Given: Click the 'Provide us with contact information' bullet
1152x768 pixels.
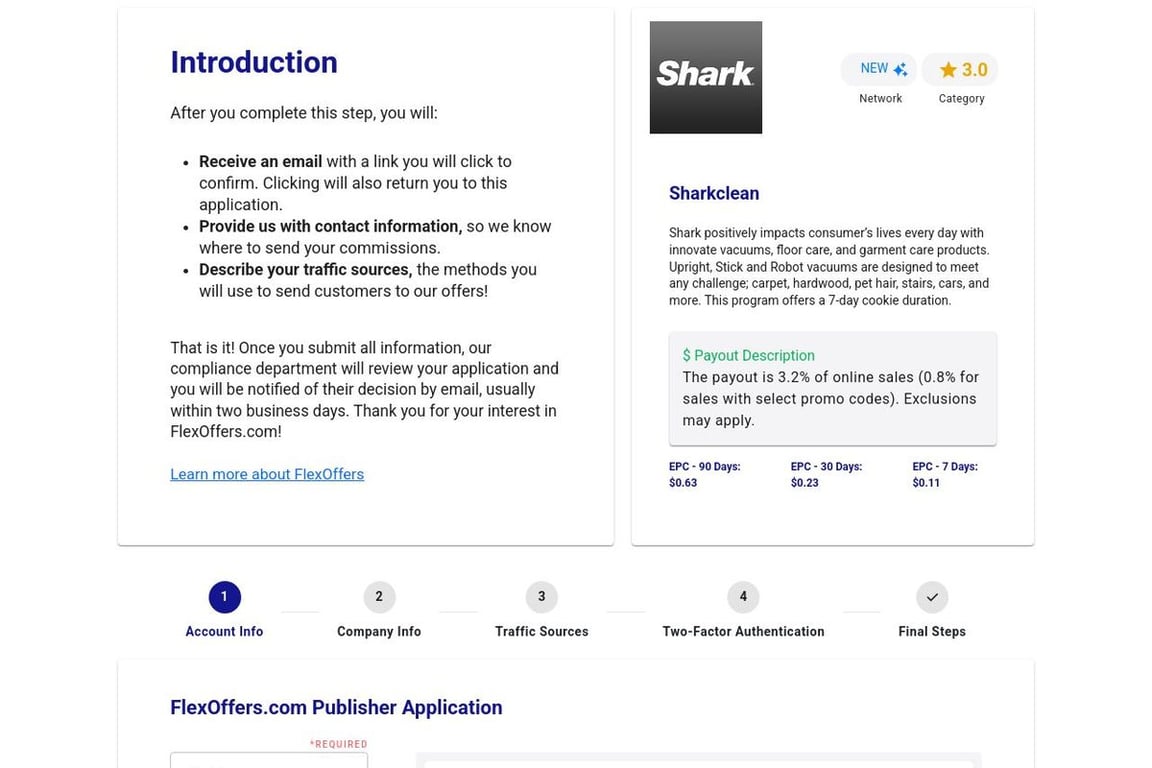Looking at the screenshot, I should (331, 226).
